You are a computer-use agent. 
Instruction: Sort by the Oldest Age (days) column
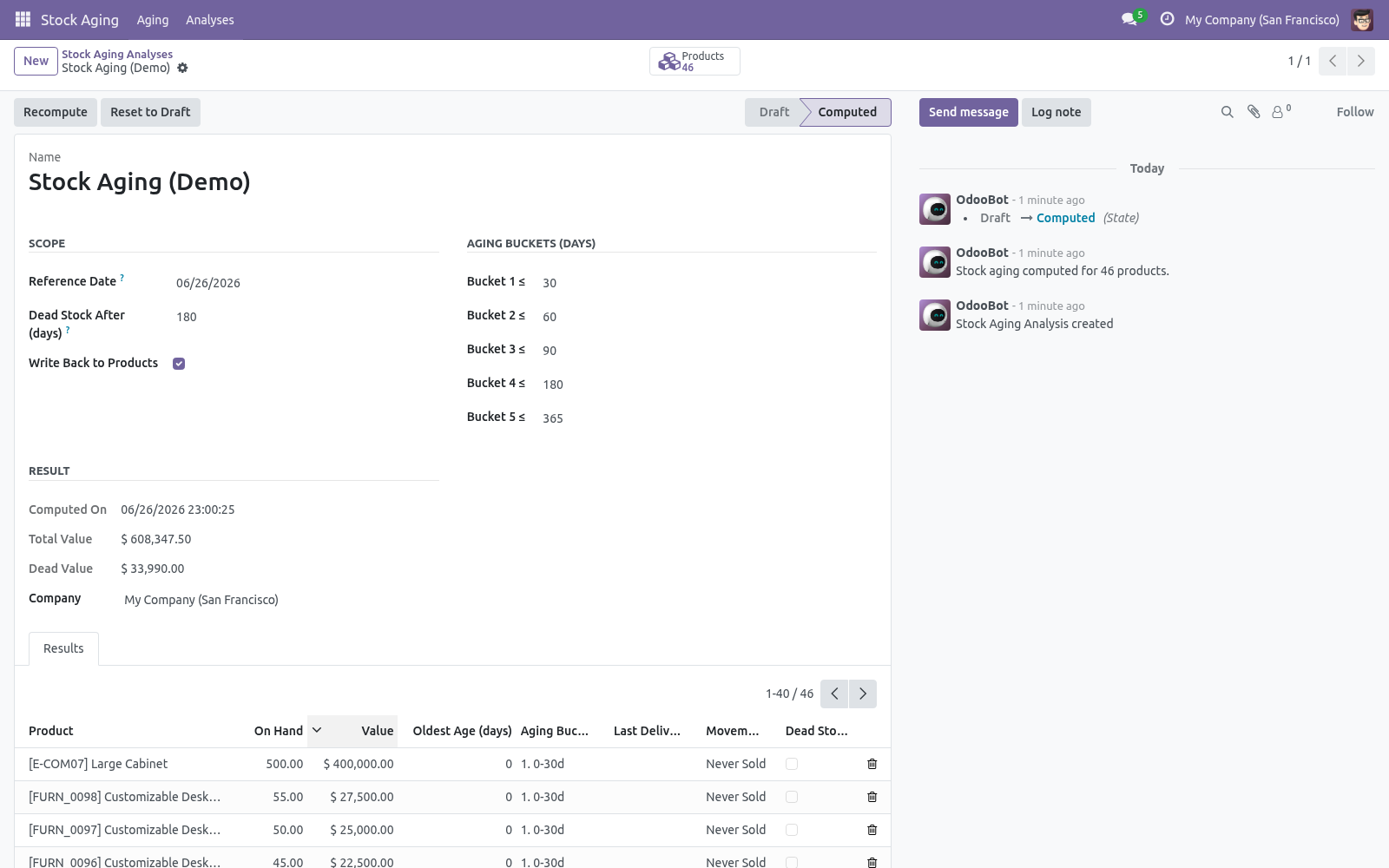(462, 731)
